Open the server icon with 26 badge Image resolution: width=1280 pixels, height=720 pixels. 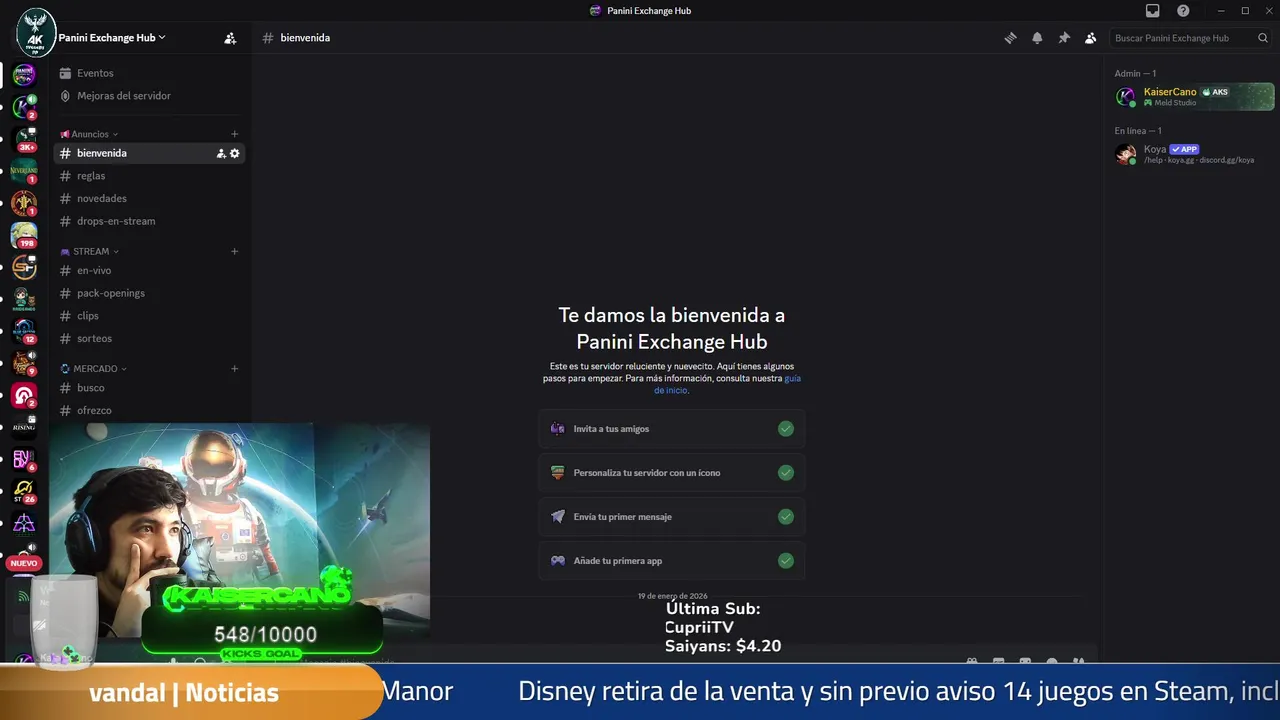pos(24,491)
